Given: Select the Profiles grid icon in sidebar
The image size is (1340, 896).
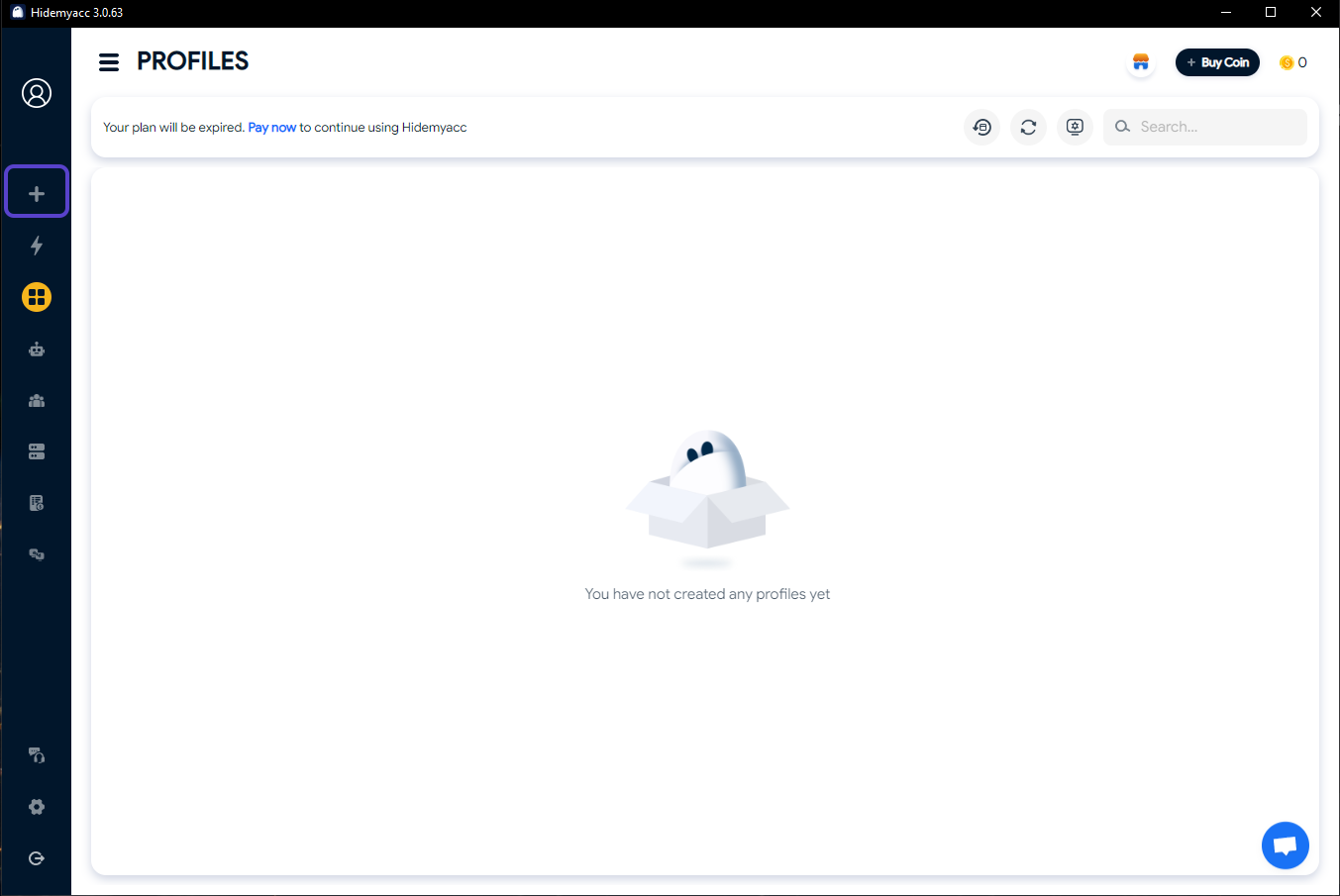Looking at the screenshot, I should point(37,296).
